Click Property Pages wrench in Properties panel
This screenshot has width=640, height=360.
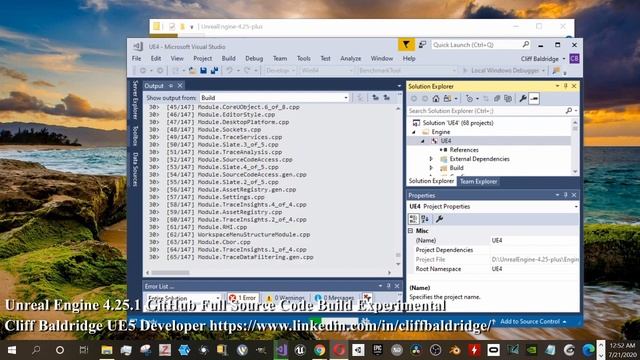point(439,219)
